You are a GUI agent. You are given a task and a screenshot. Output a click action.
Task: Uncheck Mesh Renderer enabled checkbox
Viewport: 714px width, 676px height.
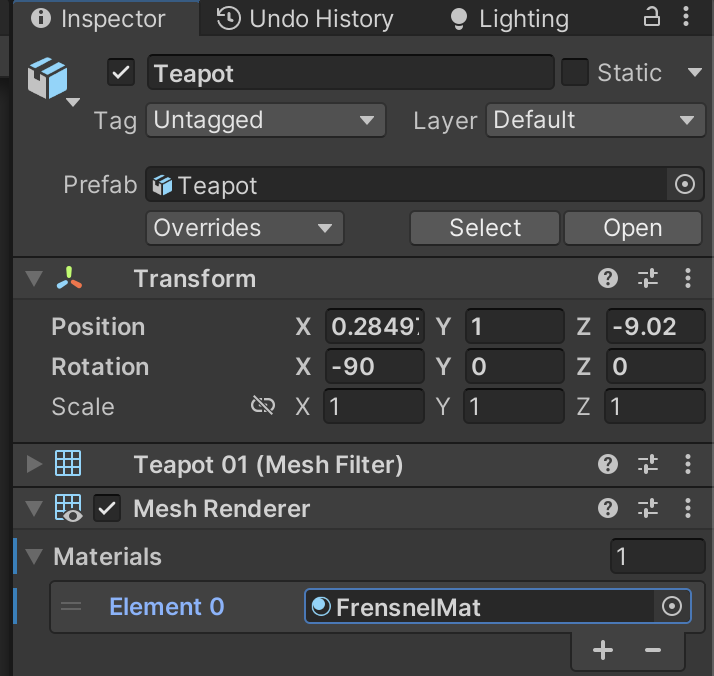tap(107, 509)
